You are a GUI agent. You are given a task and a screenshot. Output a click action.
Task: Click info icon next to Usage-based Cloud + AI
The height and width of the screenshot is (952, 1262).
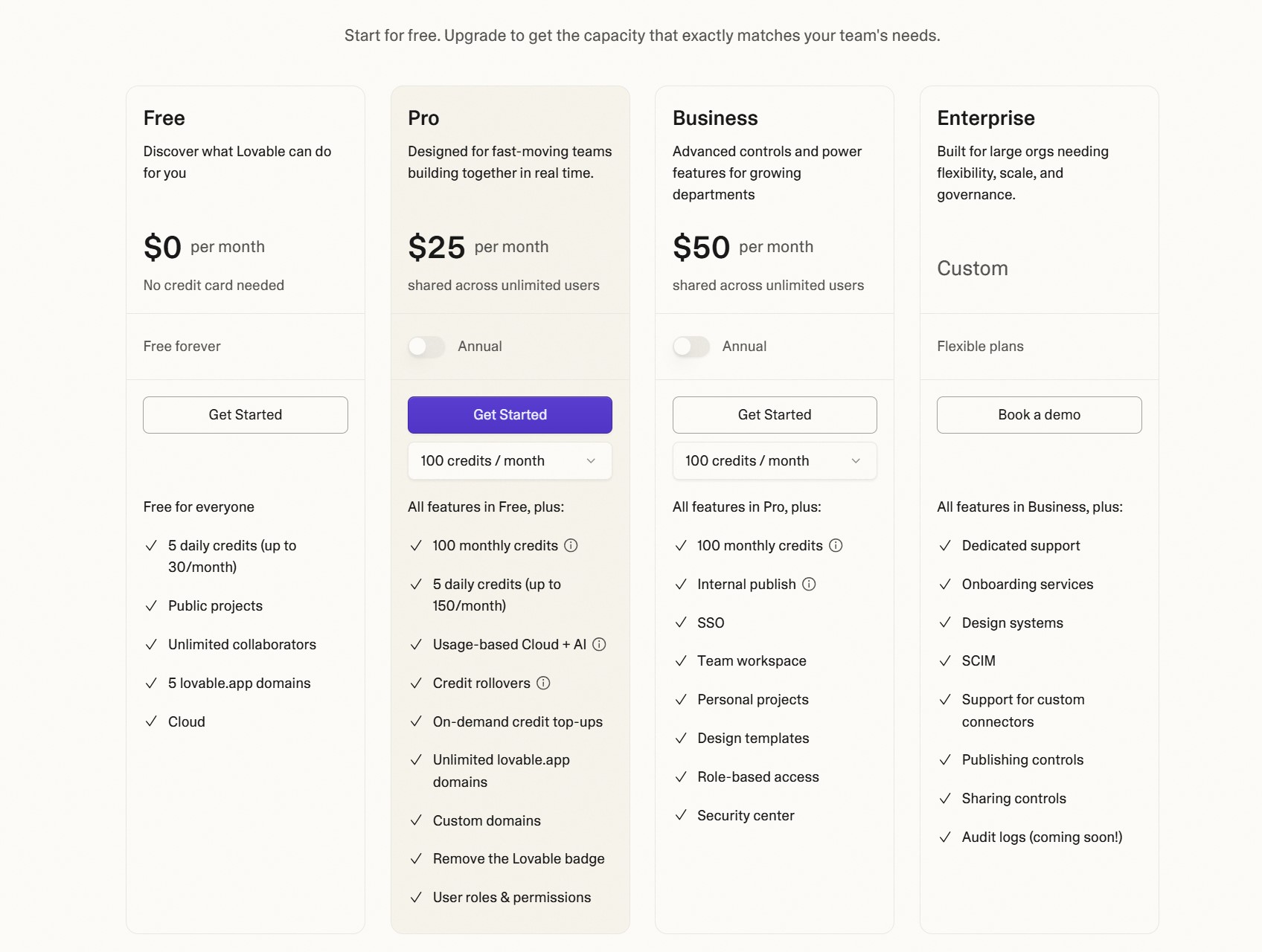[x=599, y=644]
